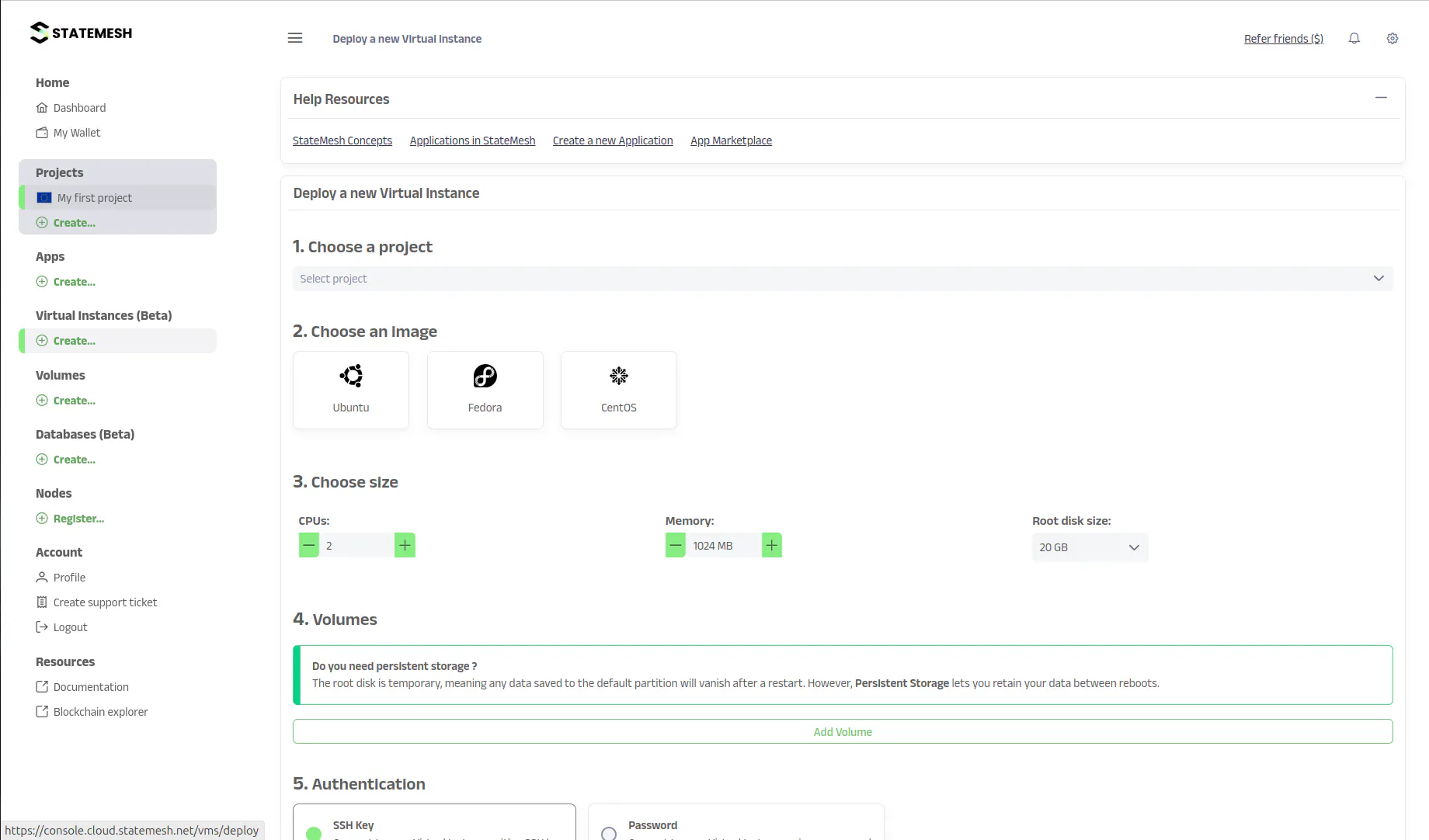
Task: Go to Dashboard
Action: tap(79, 108)
